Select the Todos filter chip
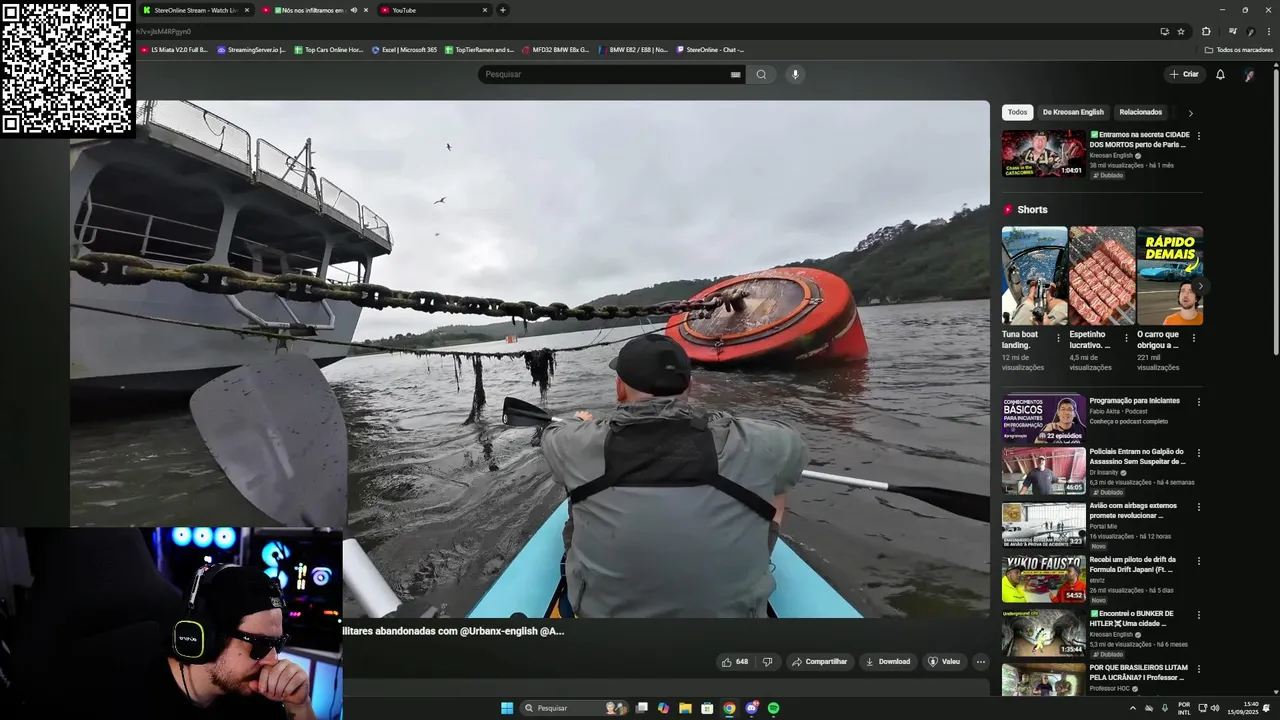1280x720 pixels. coord(1017,112)
